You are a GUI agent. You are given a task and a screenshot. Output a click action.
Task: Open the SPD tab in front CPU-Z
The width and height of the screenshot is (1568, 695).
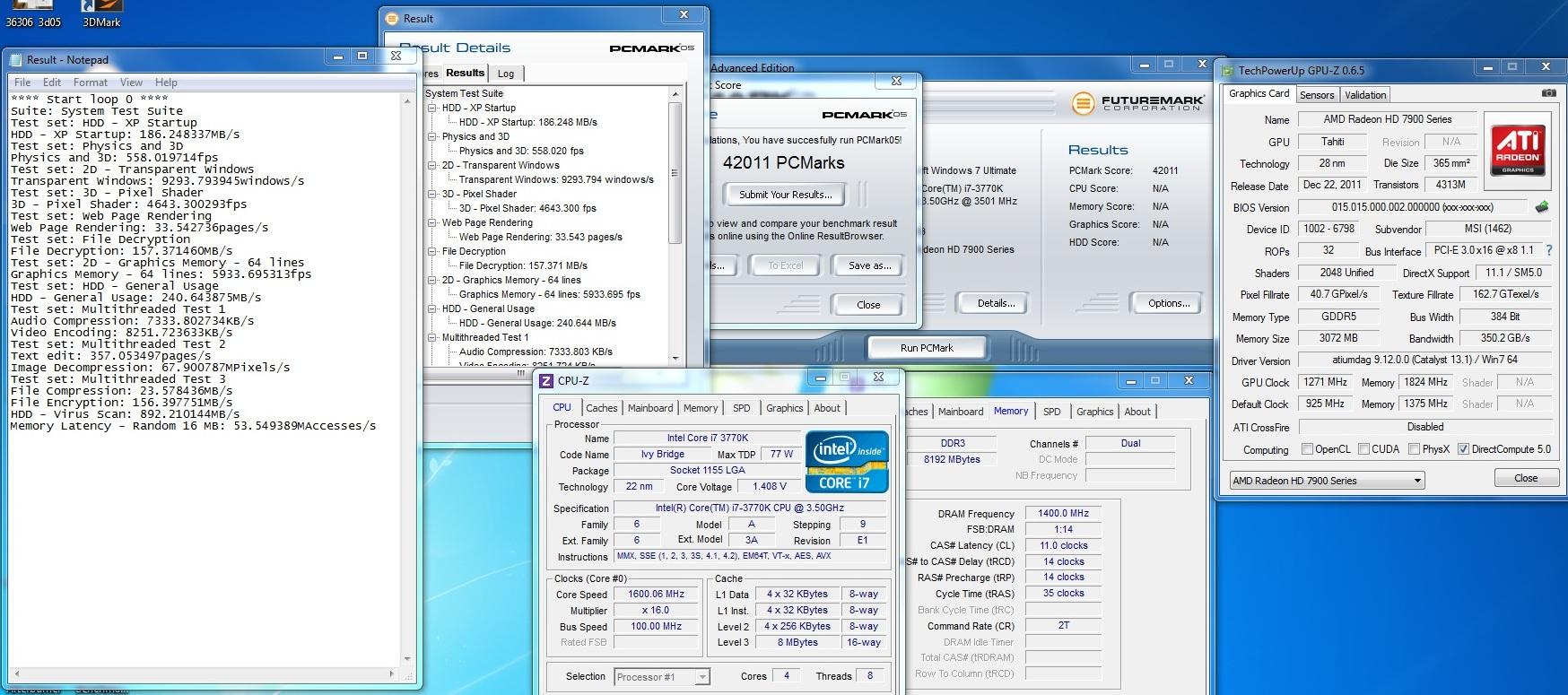pyautogui.click(x=742, y=408)
